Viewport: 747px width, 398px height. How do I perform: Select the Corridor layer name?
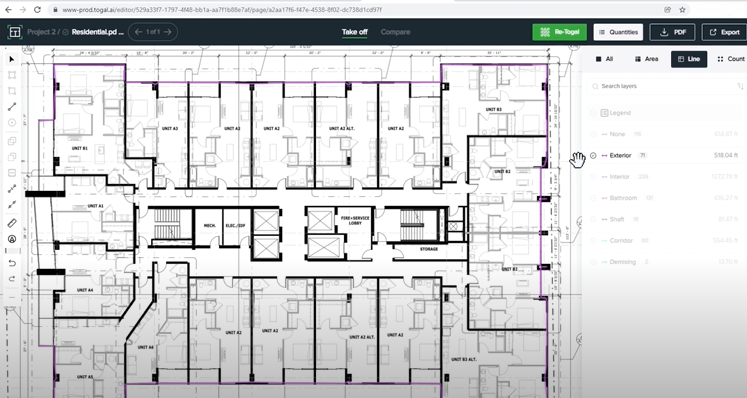pos(621,241)
